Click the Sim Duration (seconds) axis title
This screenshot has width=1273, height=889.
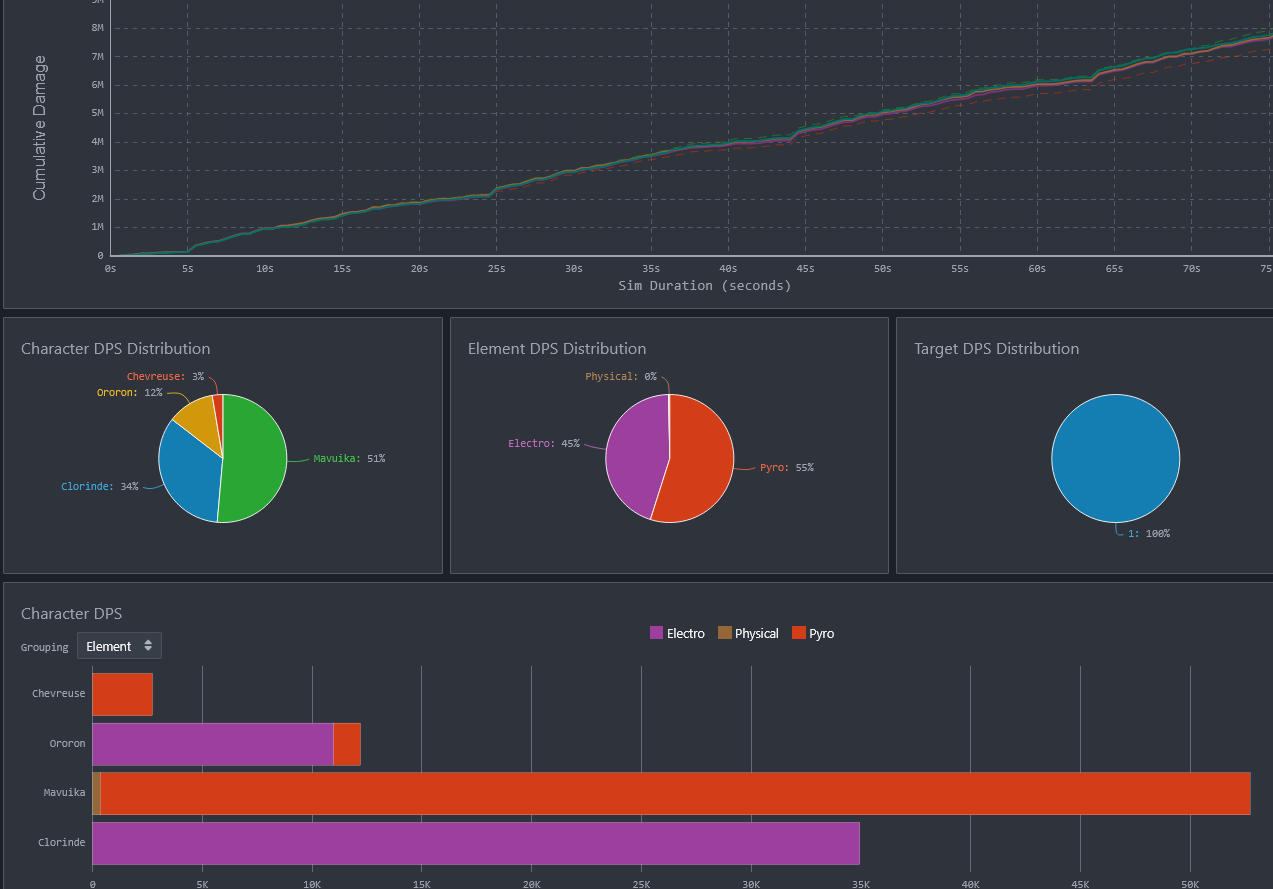(x=705, y=286)
